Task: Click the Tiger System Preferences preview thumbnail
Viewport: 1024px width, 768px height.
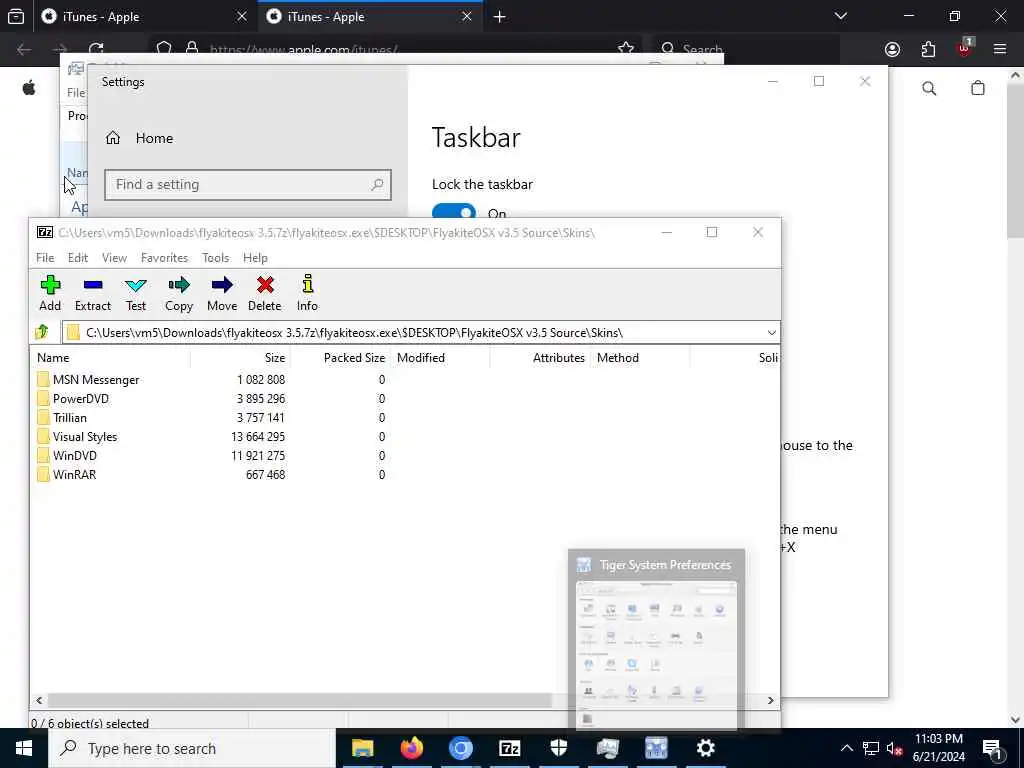Action: tap(656, 655)
